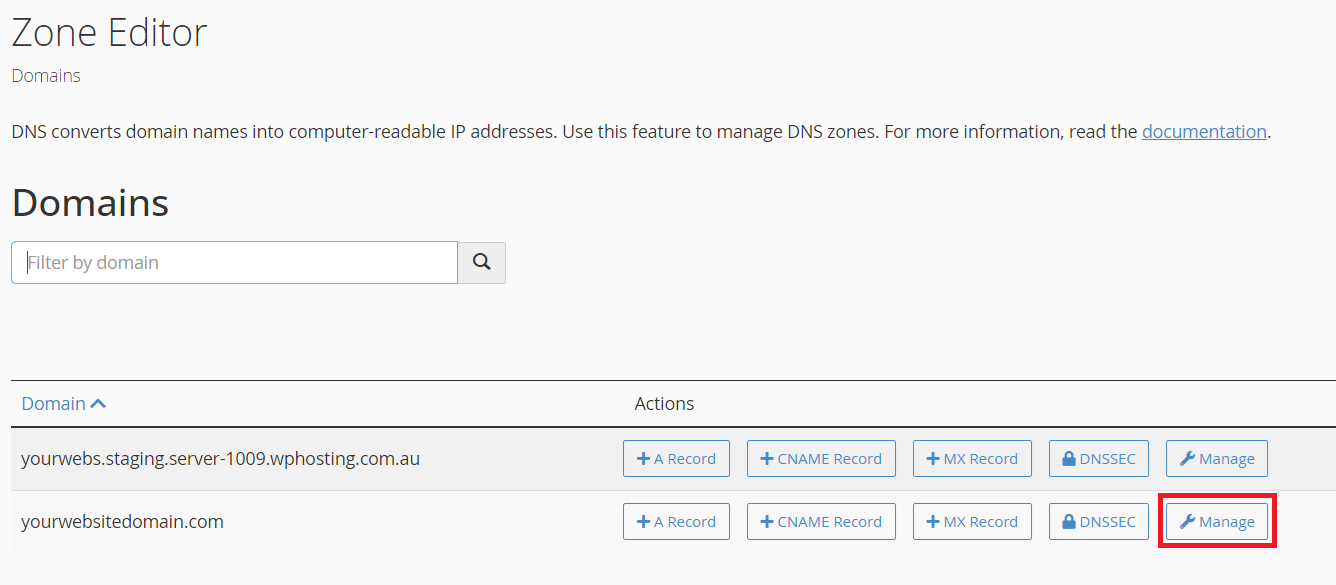The height and width of the screenshot is (585, 1336).
Task: Sort table by Domain column header
Action: point(54,404)
